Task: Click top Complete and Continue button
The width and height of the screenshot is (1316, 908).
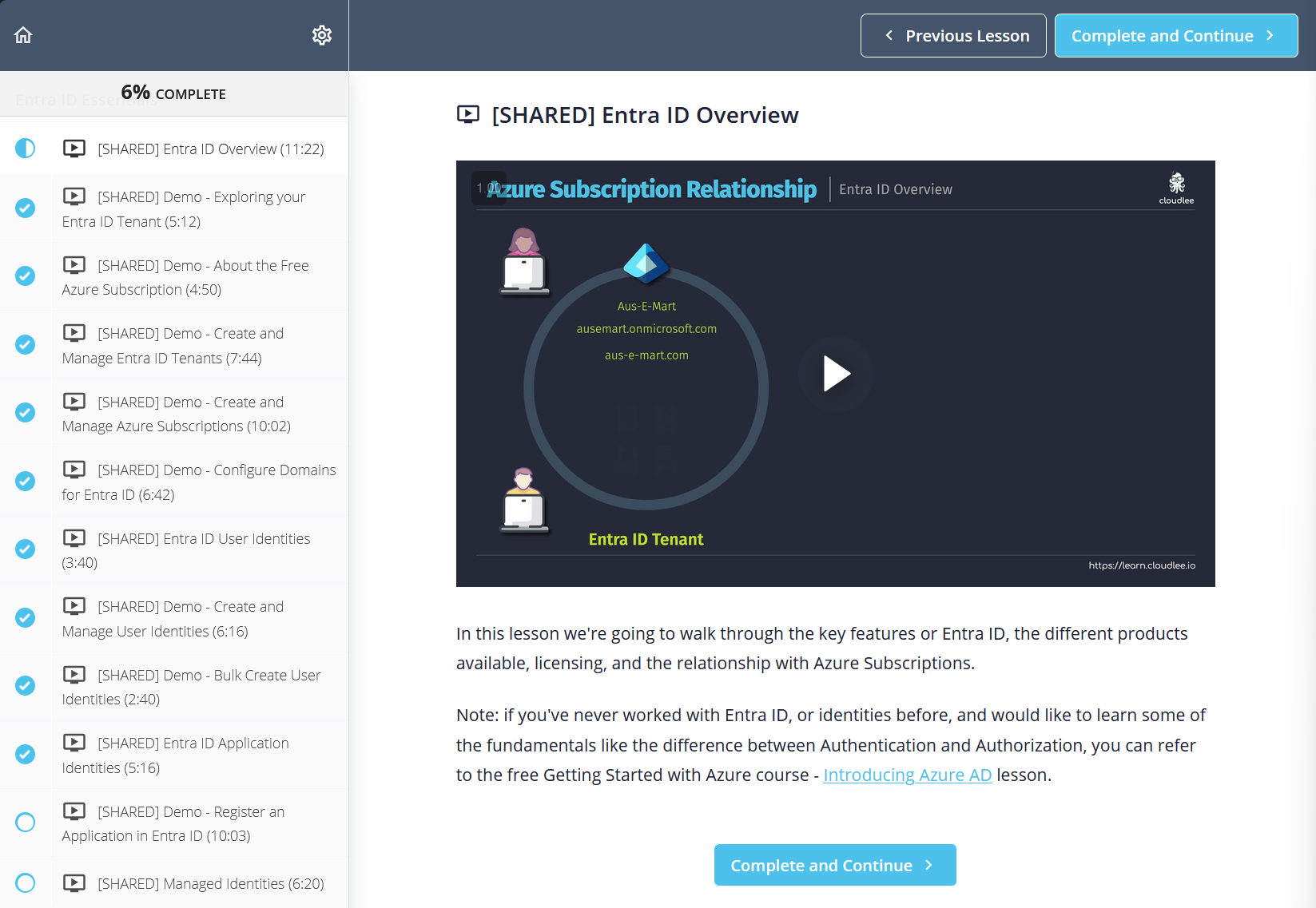Action: 1176,36
